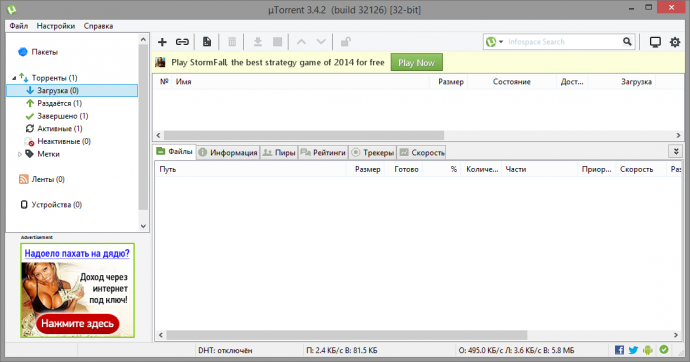Viewport: 690px width, 362px height.
Task: Click torrent list scroll right arrow
Action: pos(678,135)
